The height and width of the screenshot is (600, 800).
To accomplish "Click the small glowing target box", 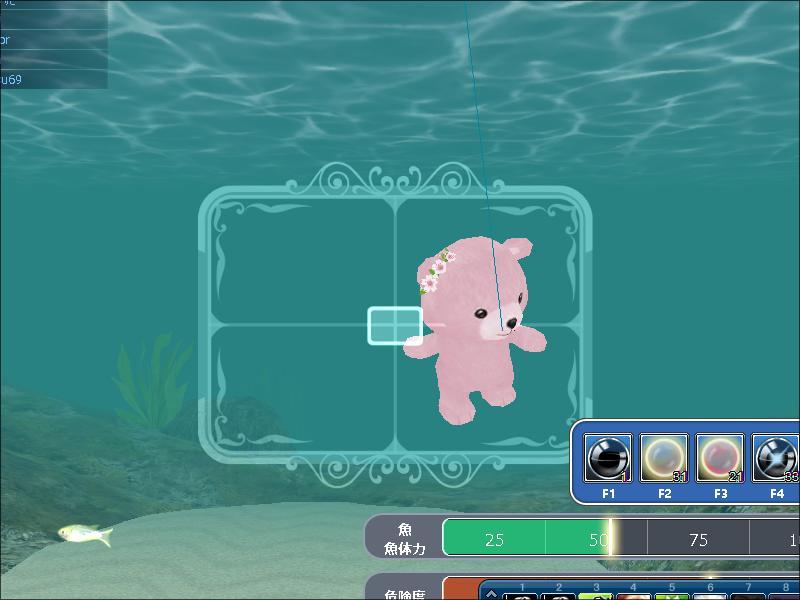I will point(395,325).
